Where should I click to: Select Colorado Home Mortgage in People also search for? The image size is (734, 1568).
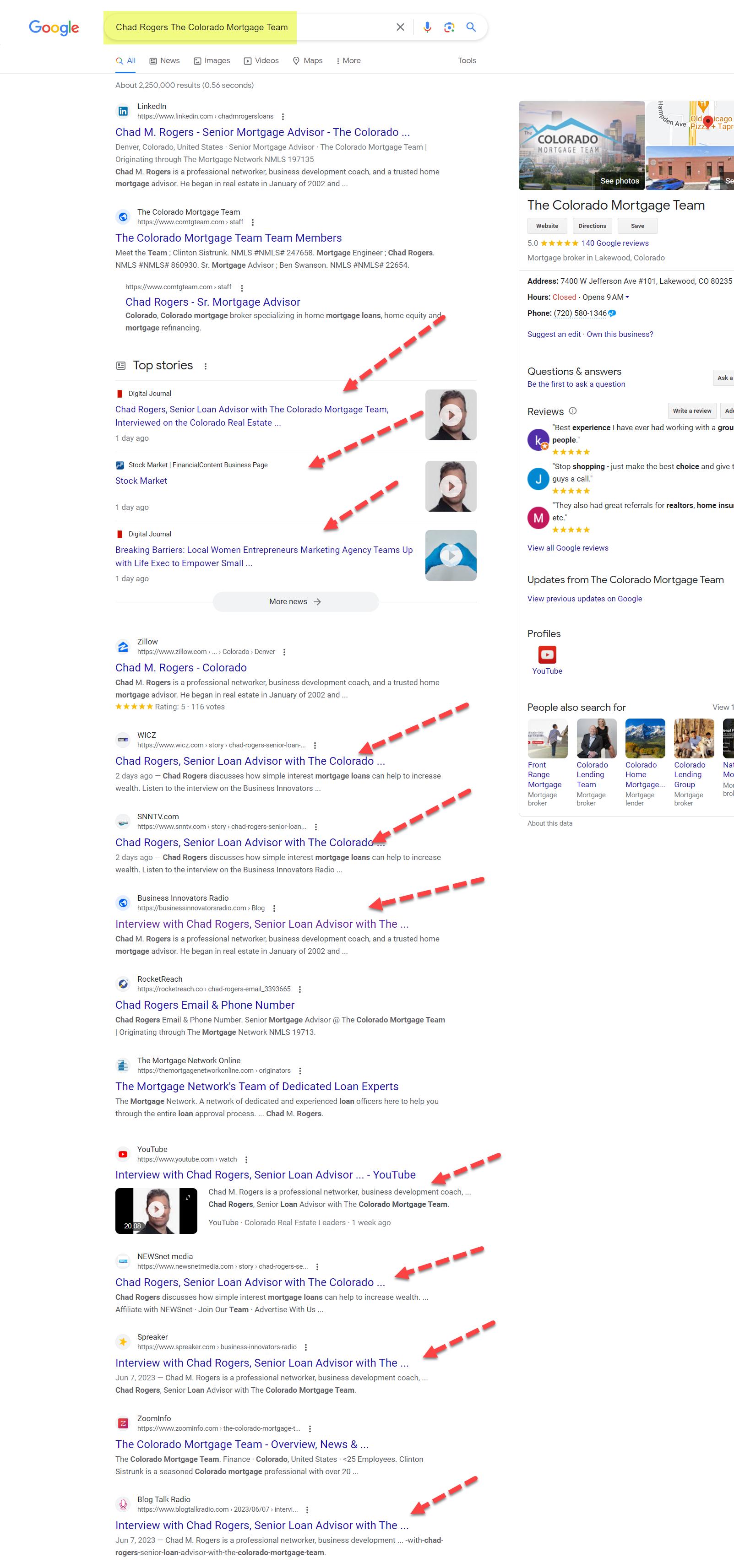(x=645, y=762)
